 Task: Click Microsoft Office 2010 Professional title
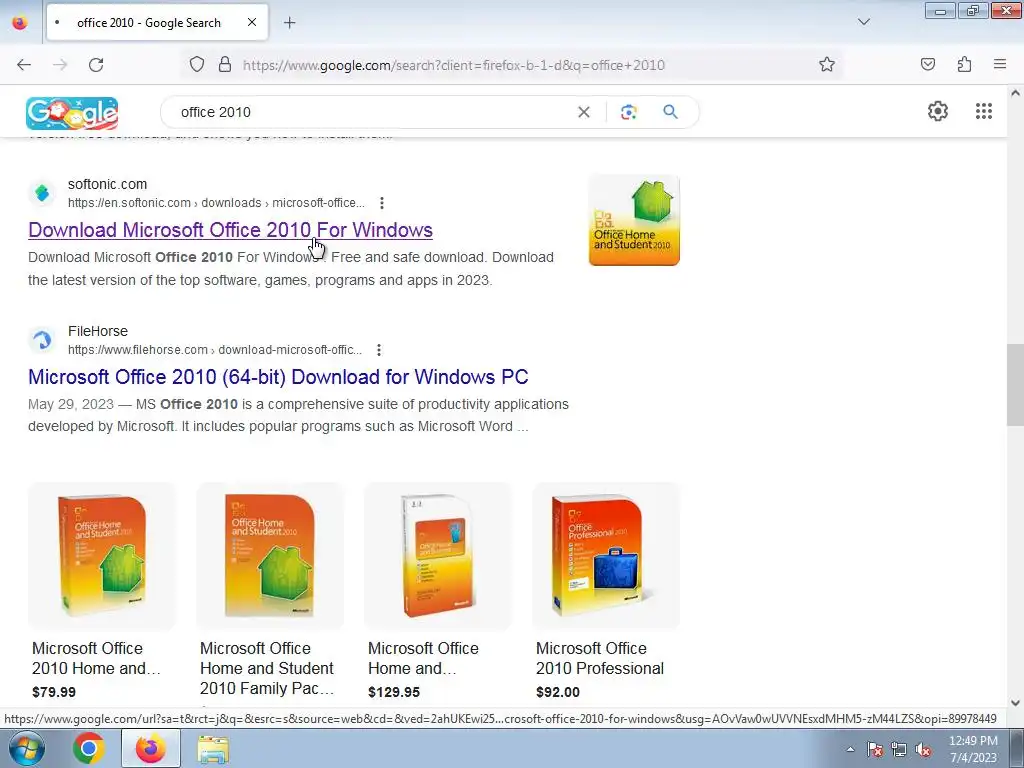tap(600, 658)
